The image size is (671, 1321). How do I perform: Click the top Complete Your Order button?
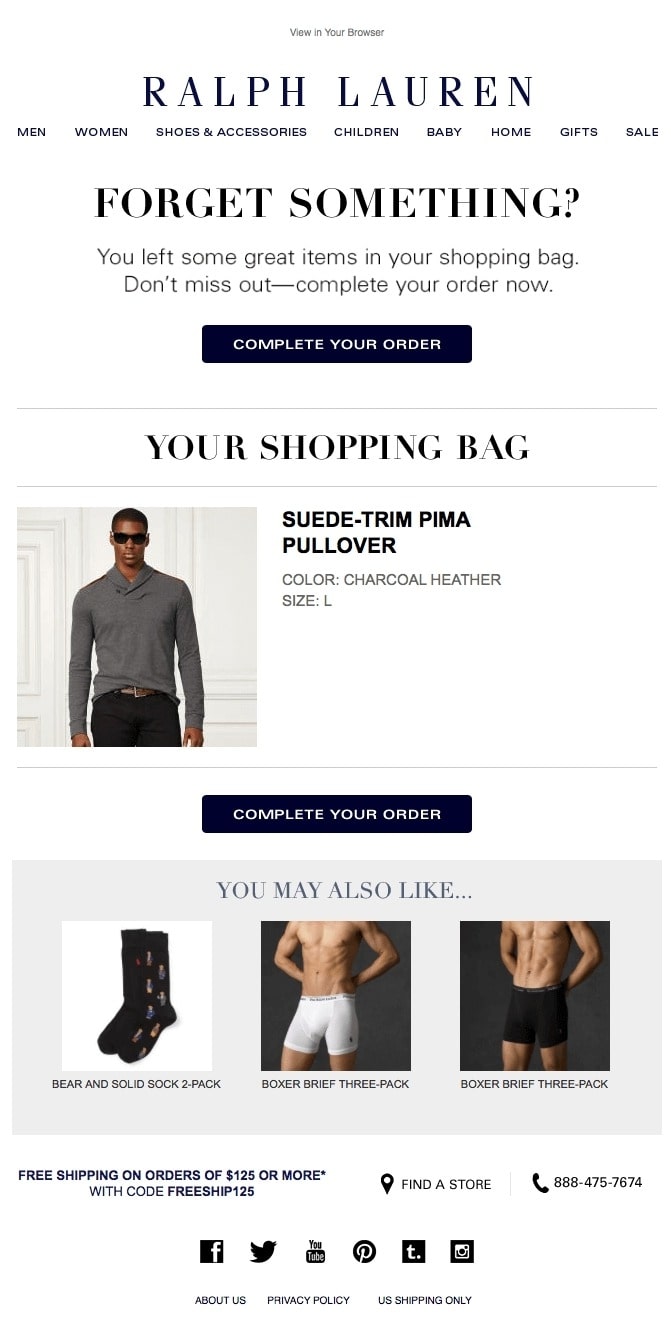pos(337,344)
